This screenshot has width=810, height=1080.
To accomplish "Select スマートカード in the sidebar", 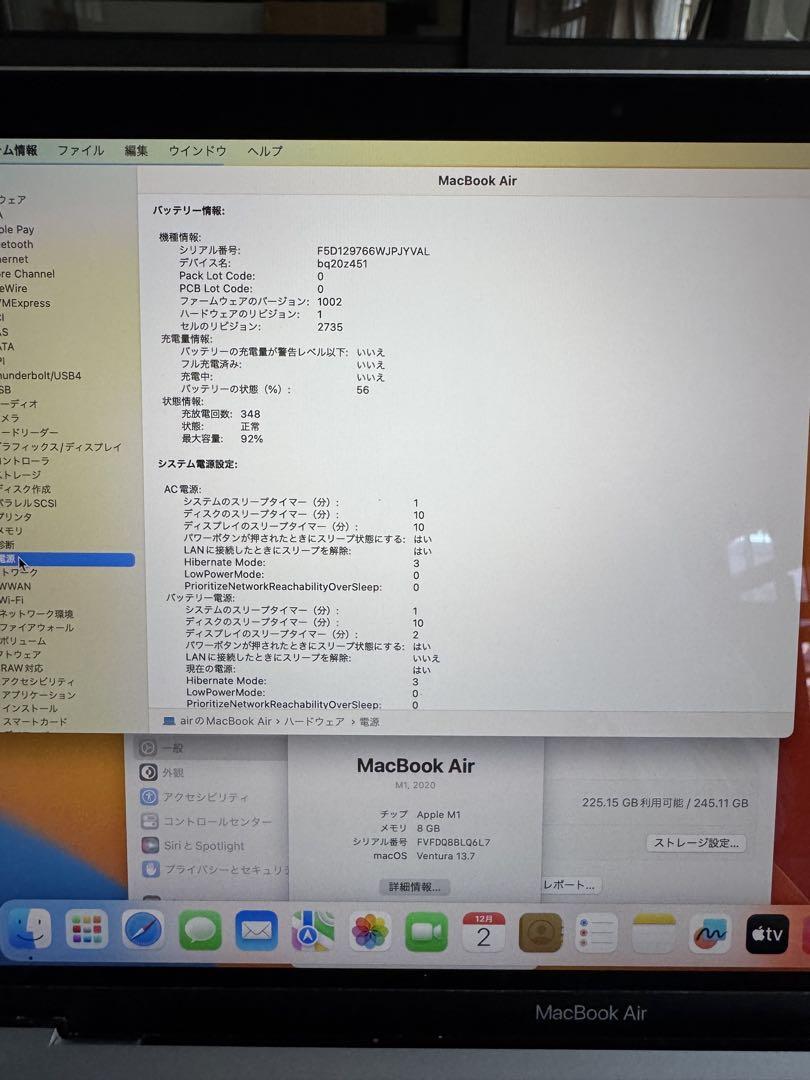I will tap(34, 722).
